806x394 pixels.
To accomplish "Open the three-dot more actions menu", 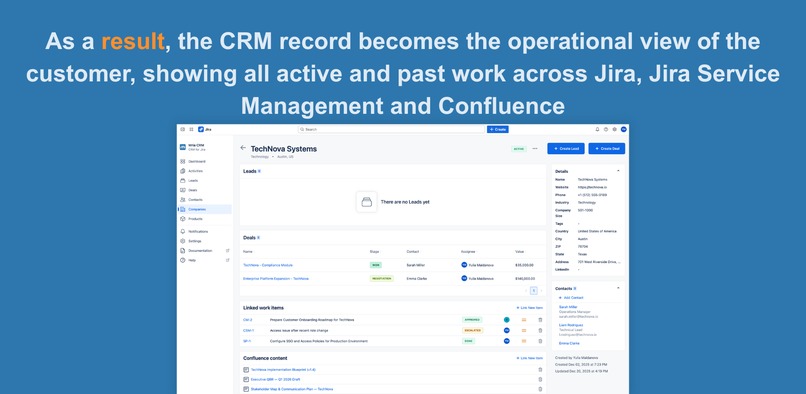I will [535, 149].
